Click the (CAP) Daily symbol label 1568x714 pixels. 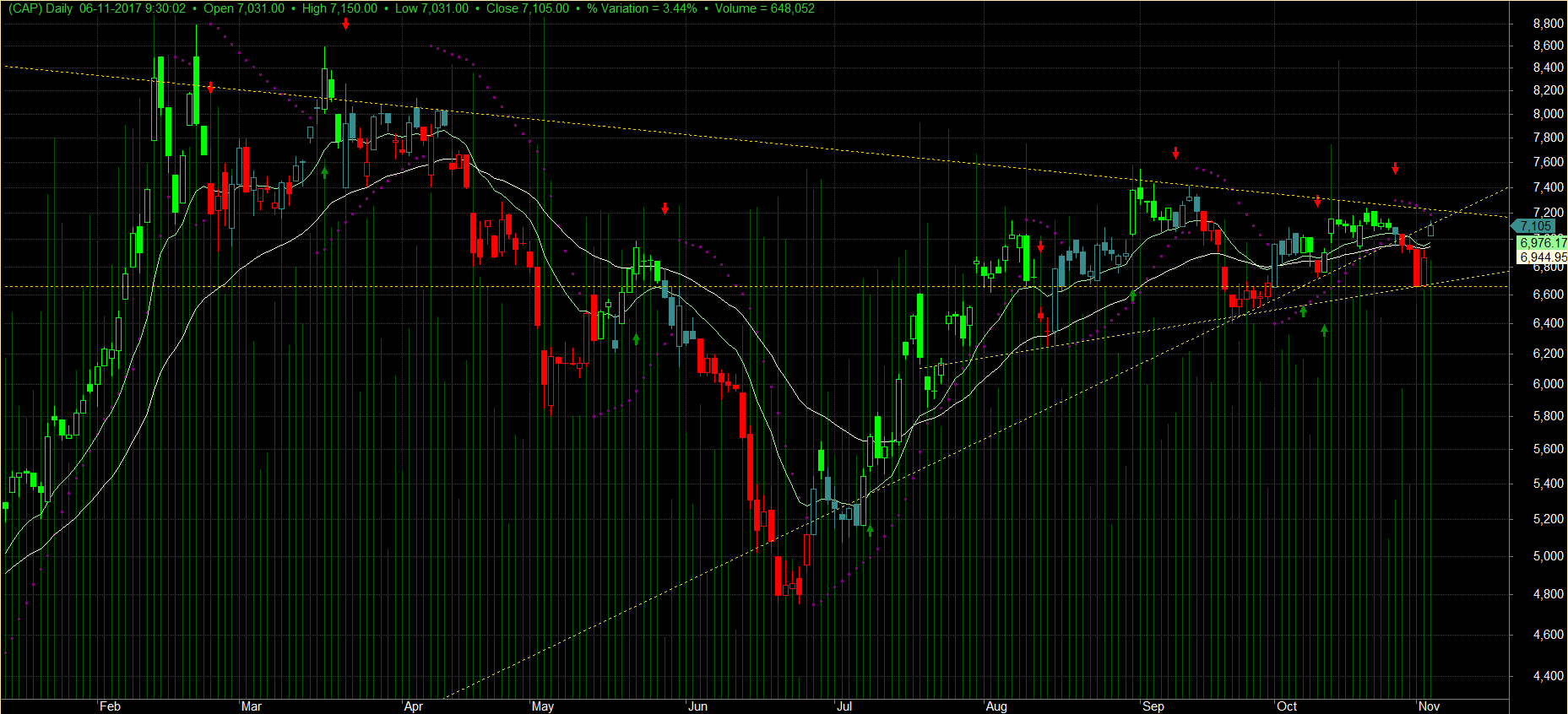pyautogui.click(x=41, y=8)
